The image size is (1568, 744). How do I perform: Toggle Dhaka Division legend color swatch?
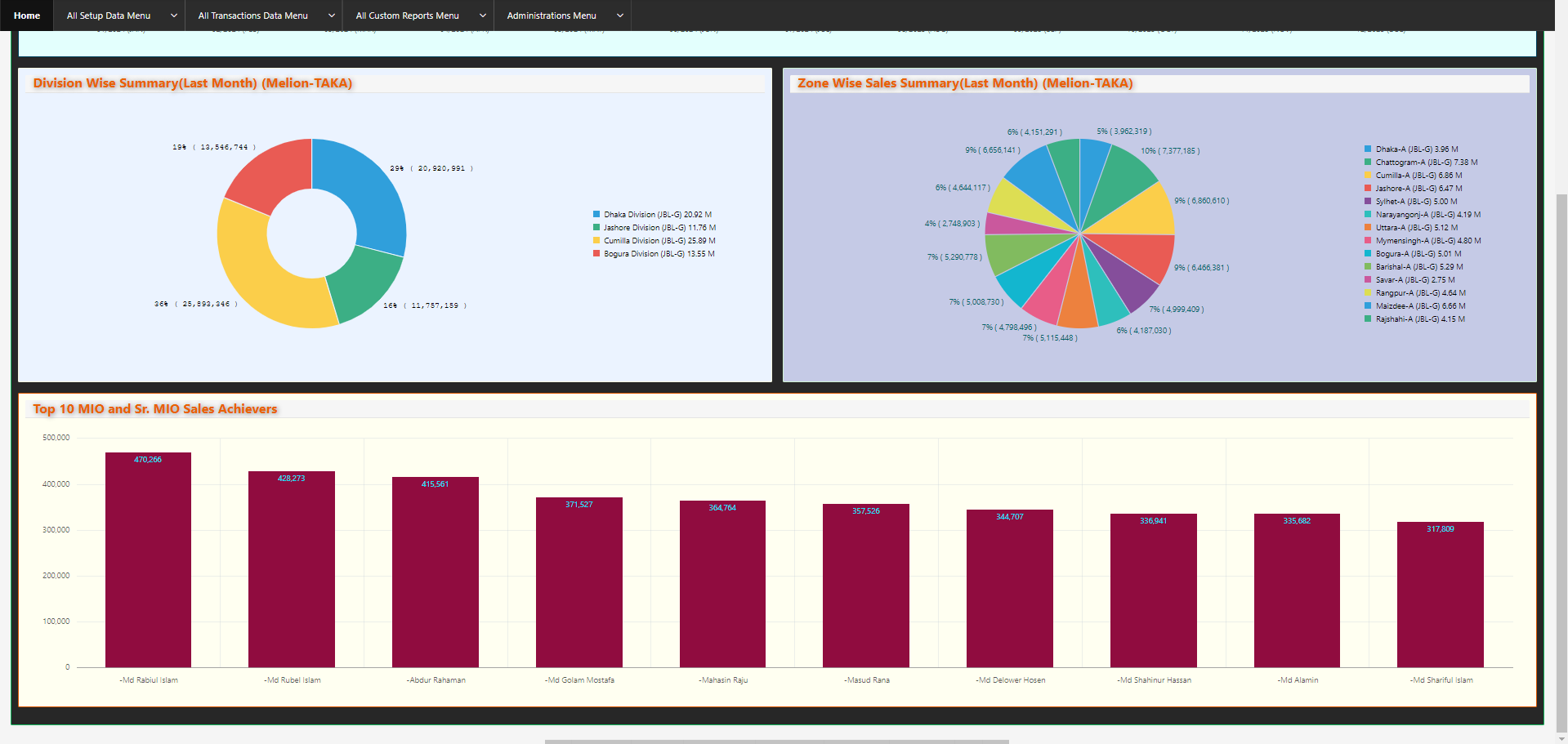click(596, 215)
